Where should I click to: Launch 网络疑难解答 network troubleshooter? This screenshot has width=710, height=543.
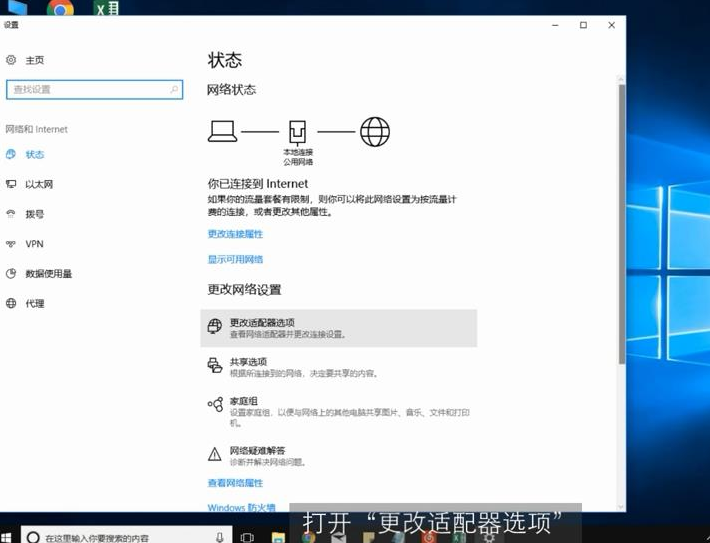coord(339,456)
